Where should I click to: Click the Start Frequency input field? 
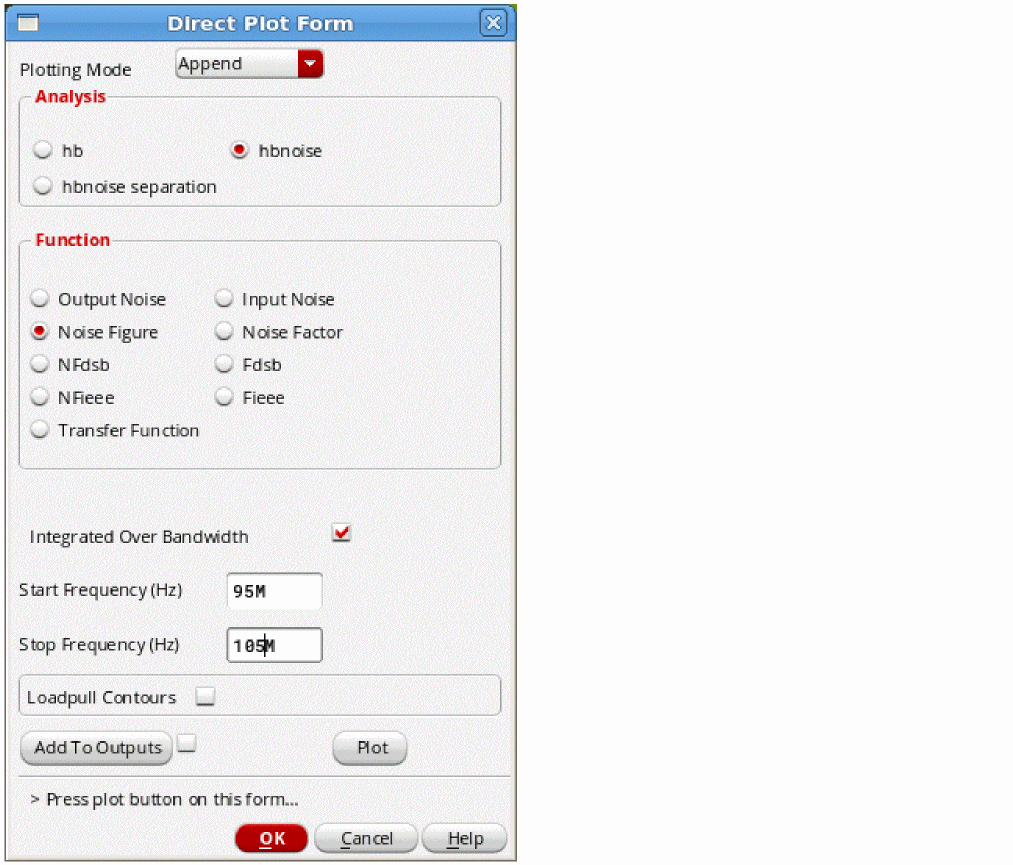click(x=275, y=590)
